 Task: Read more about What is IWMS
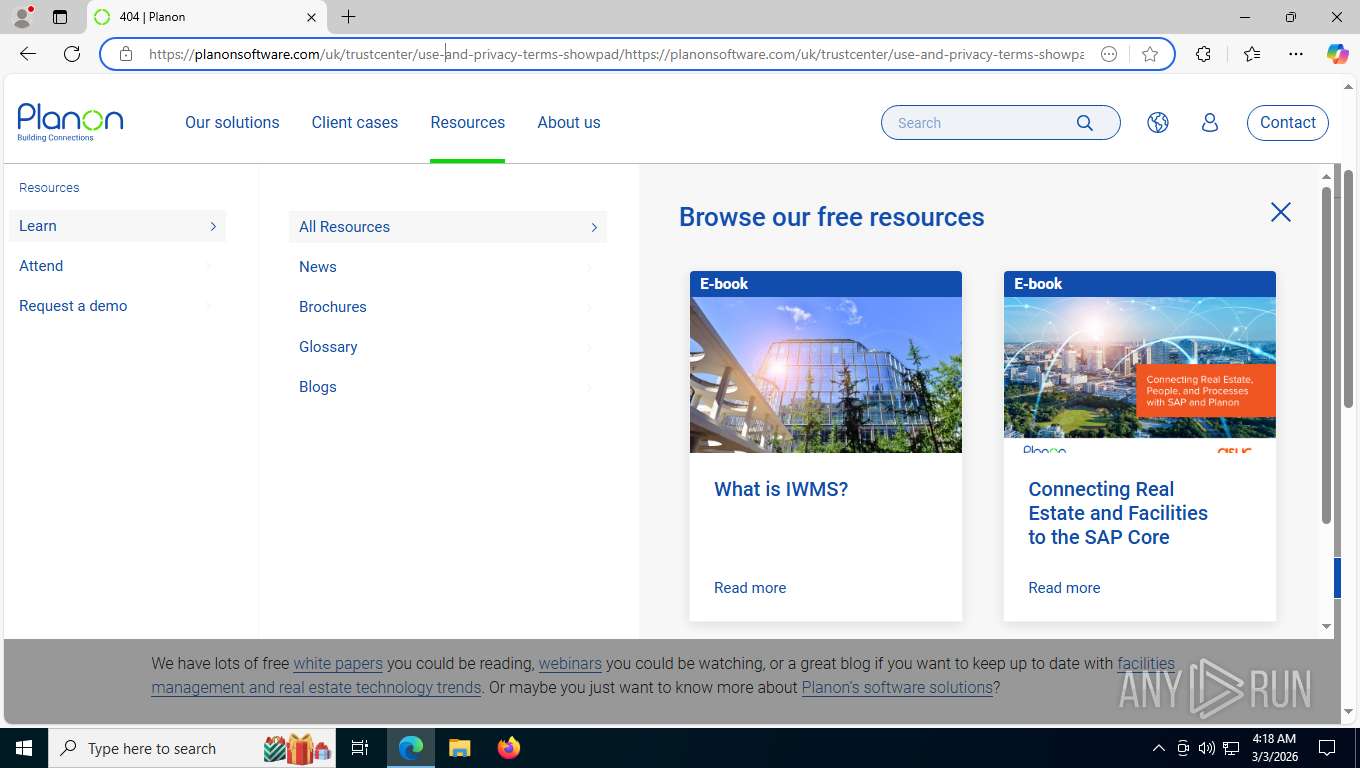click(750, 588)
